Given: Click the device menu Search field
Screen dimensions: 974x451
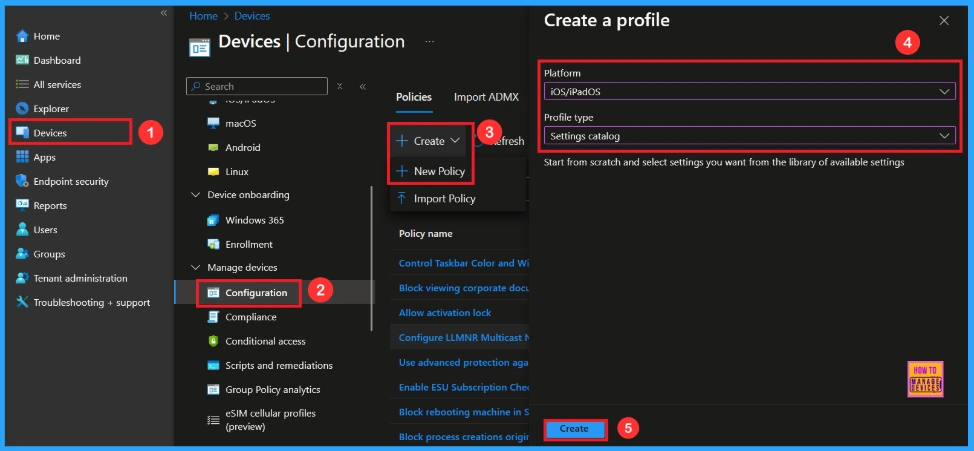Looking at the screenshot, I should click(x=257, y=86).
